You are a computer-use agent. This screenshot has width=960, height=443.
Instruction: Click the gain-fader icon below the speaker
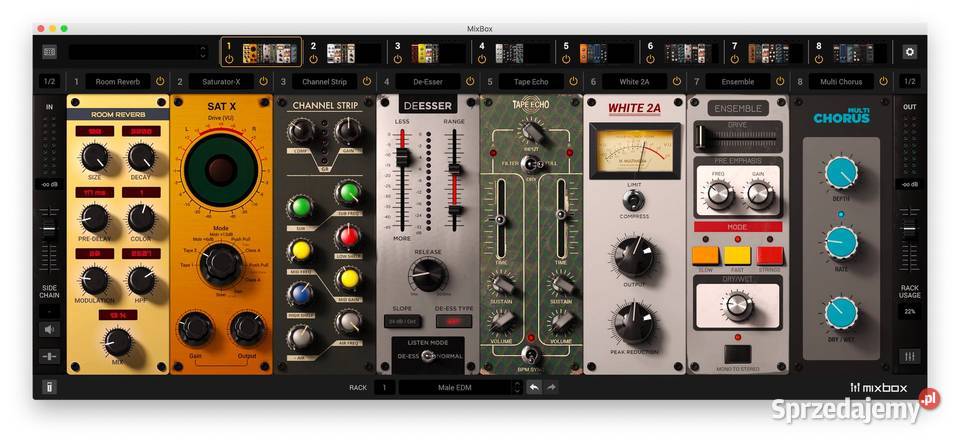click(49, 356)
